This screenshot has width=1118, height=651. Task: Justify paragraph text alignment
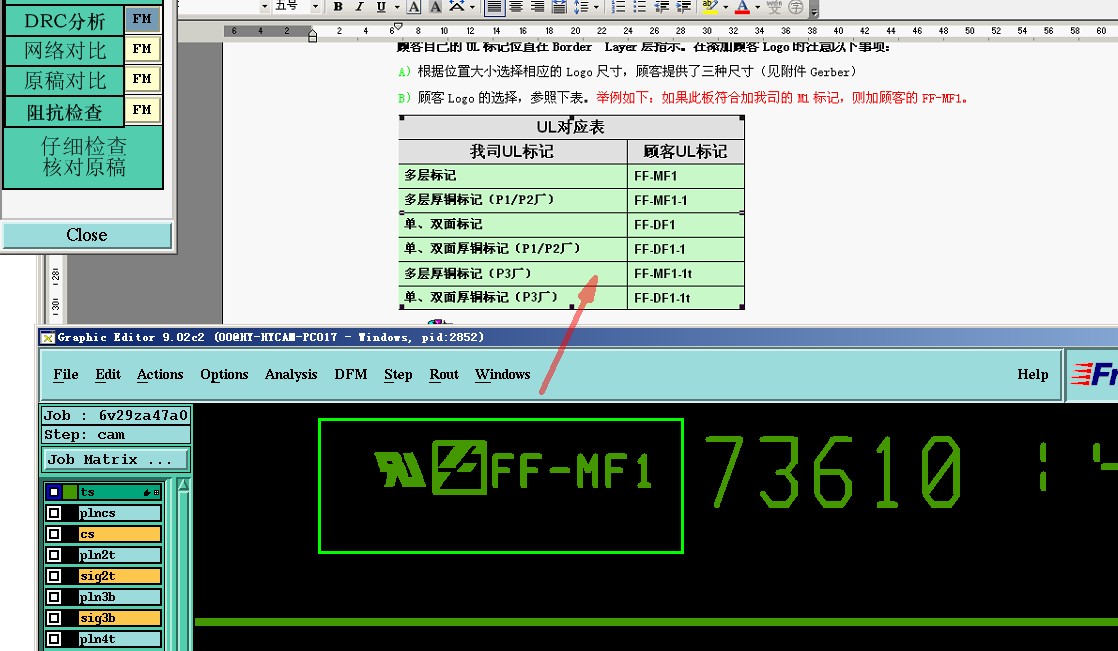click(493, 6)
